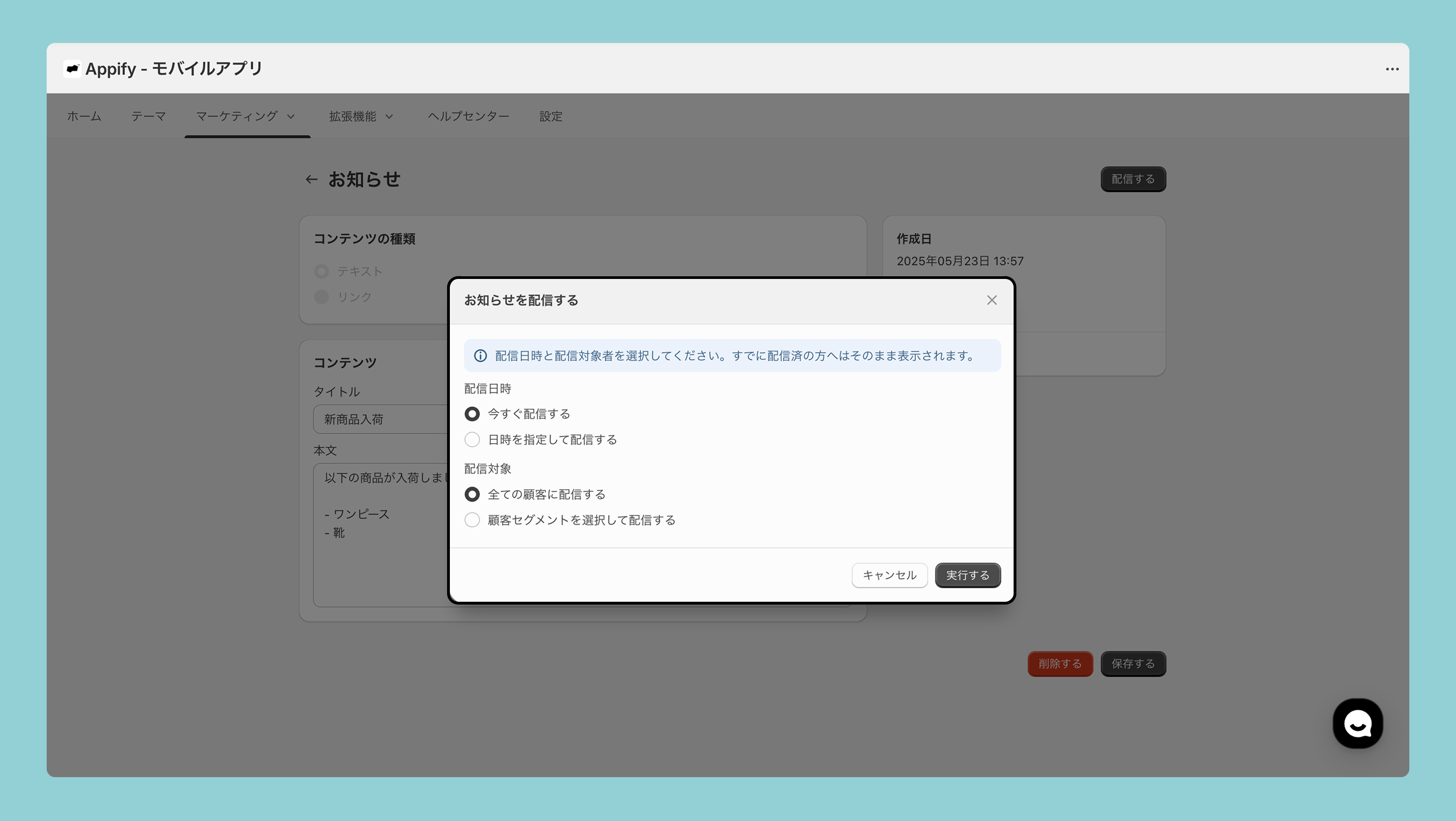The width and height of the screenshot is (1456, 821).
Task: Open the three-dots more menu
Action: point(1392,69)
